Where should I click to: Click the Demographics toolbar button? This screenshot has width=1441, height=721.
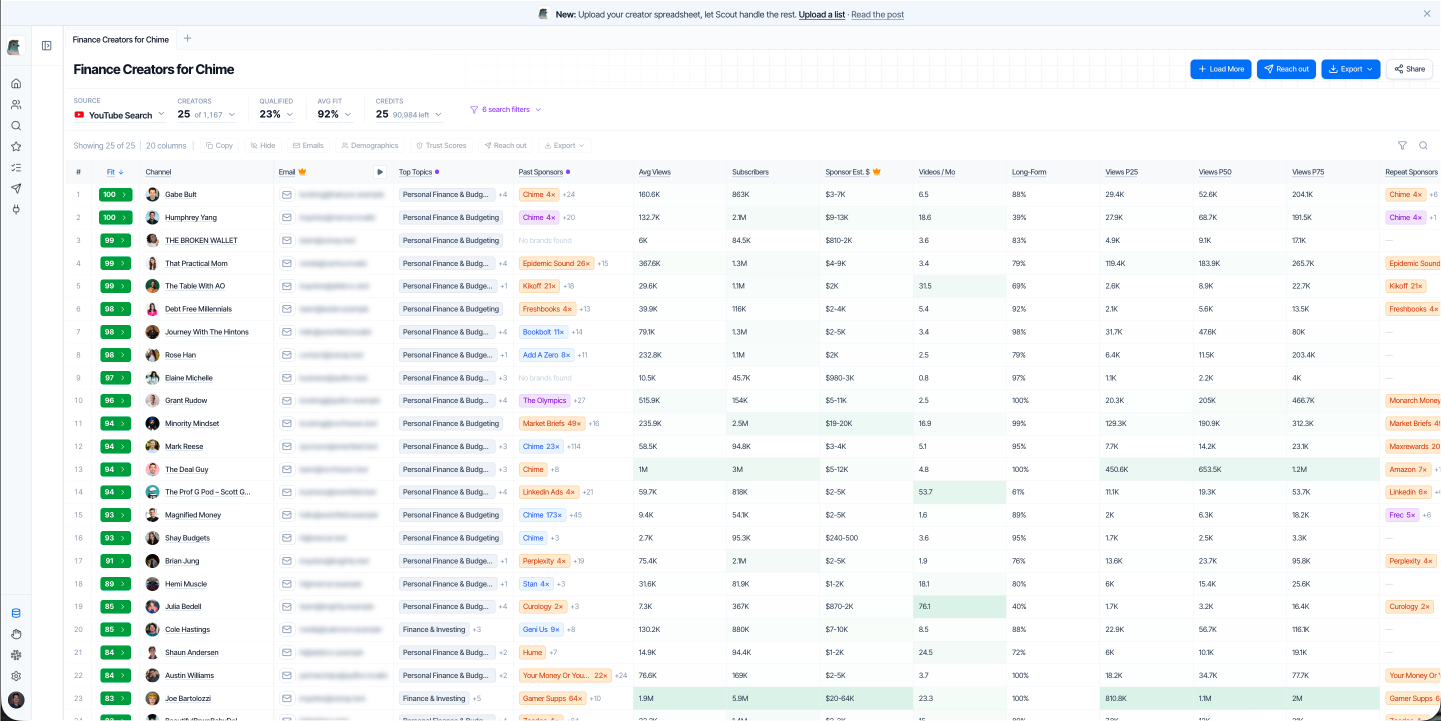[370, 145]
